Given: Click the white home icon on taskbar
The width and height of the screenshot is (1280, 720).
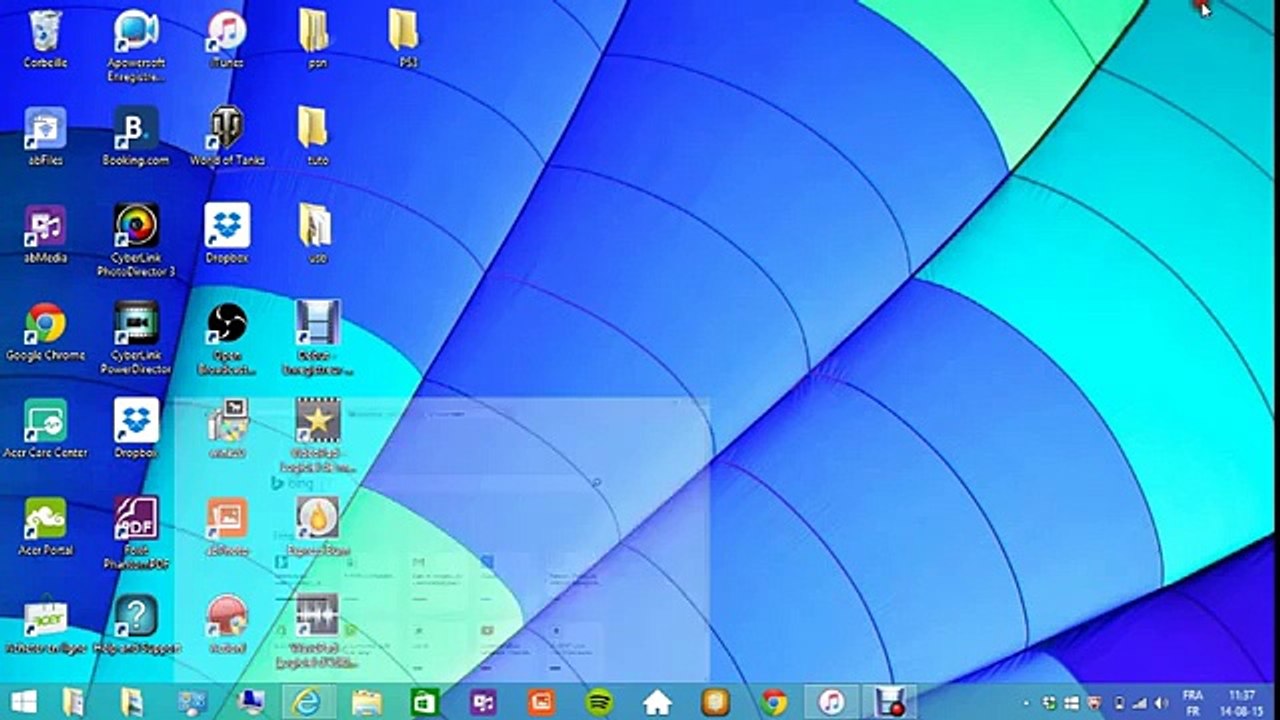Looking at the screenshot, I should point(657,702).
